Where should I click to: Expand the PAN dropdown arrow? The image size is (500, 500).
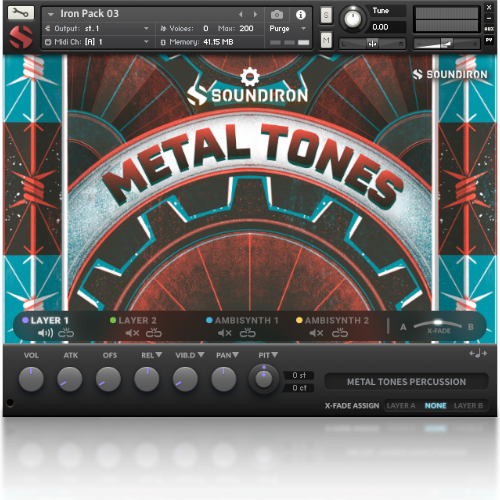coord(235,355)
